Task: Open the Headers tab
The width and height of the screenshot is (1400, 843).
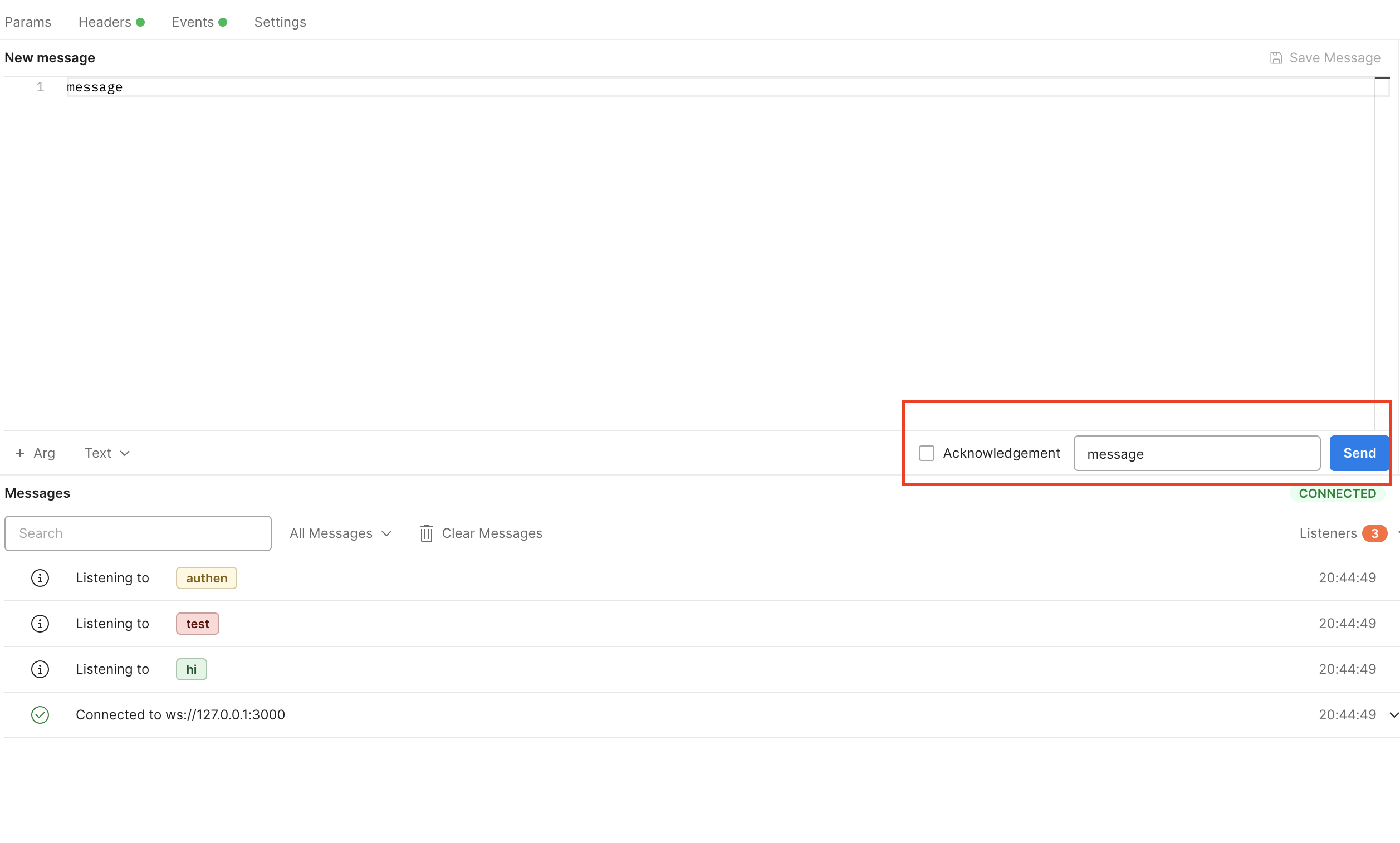Action: pos(105,22)
